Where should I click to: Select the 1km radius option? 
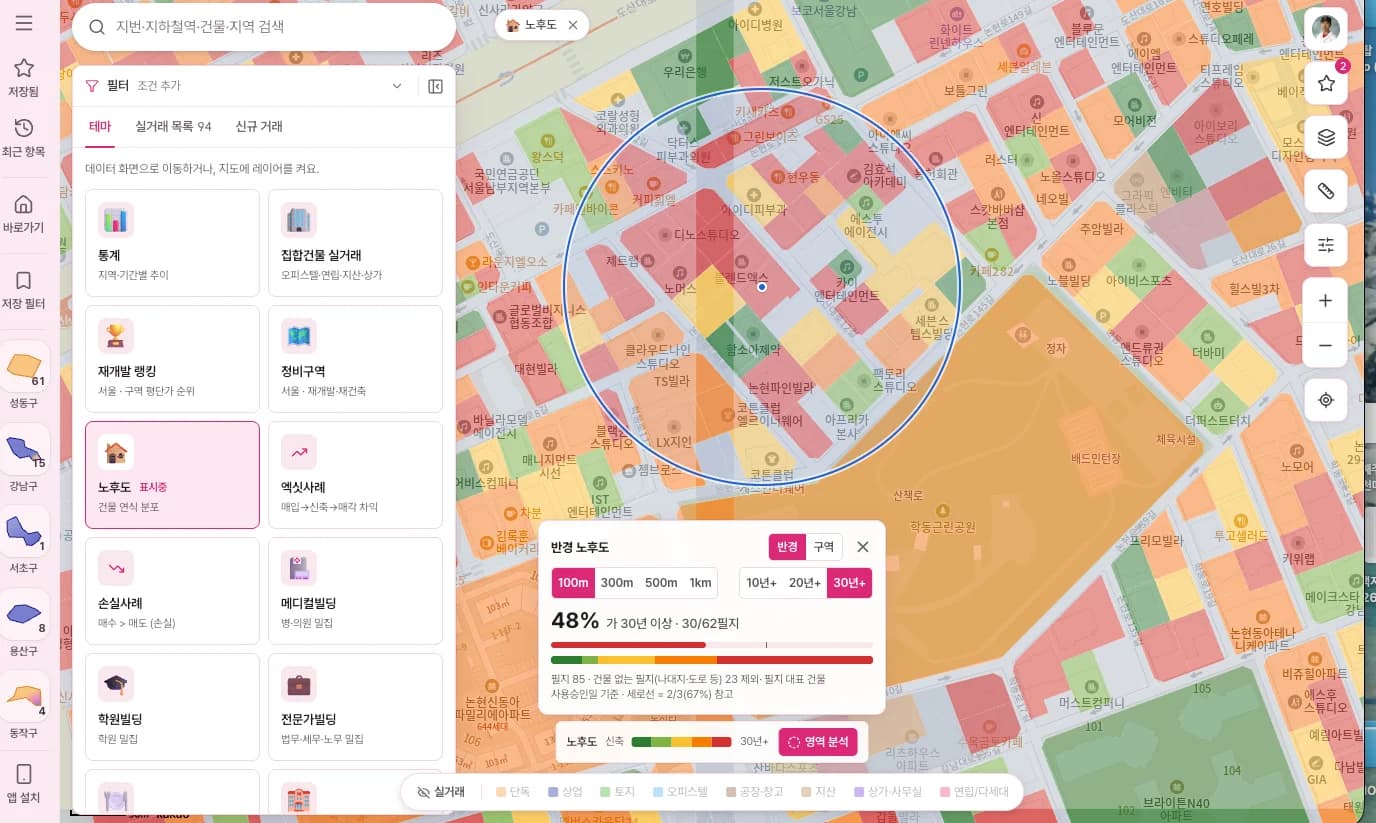coord(700,583)
